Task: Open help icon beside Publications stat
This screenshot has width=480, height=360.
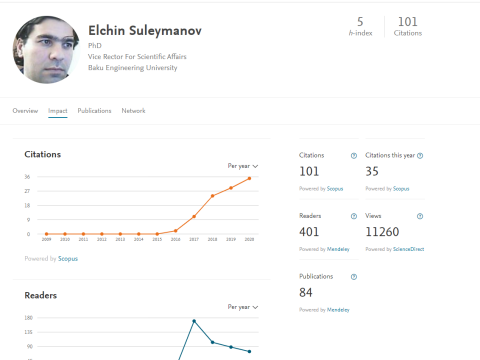Action: pos(354,277)
